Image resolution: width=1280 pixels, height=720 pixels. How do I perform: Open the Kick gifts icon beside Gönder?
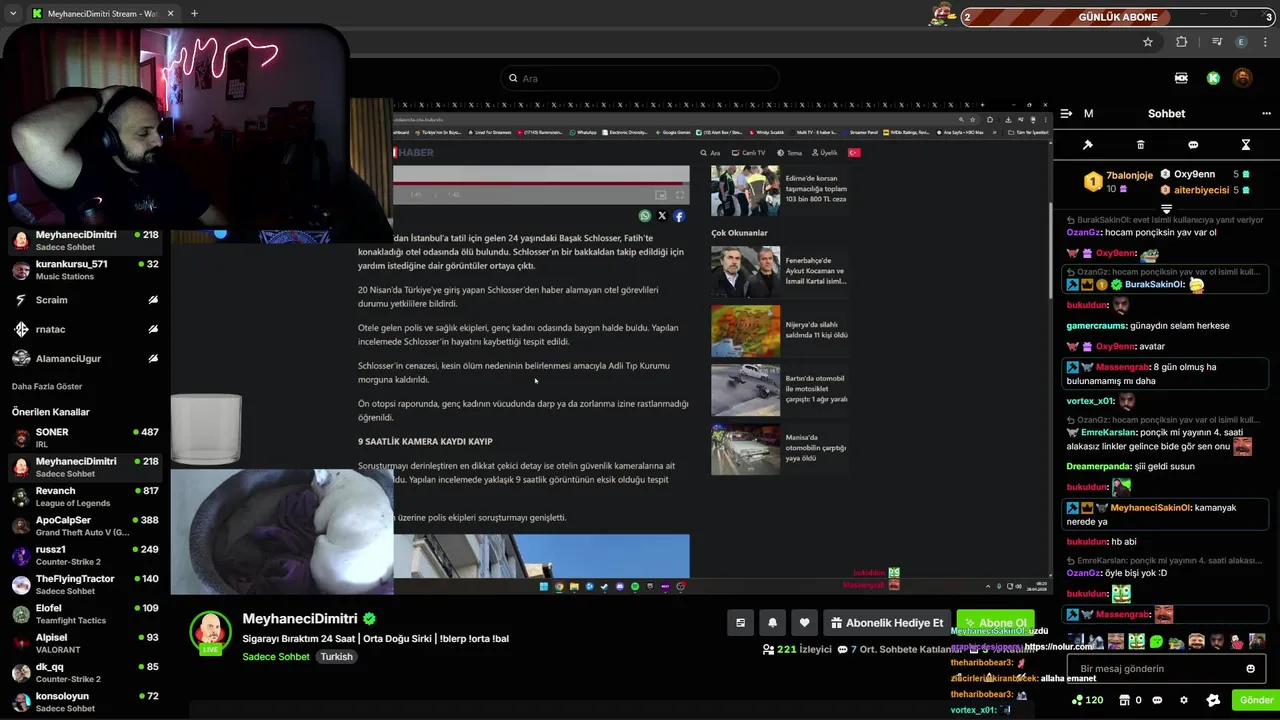click(x=1213, y=700)
